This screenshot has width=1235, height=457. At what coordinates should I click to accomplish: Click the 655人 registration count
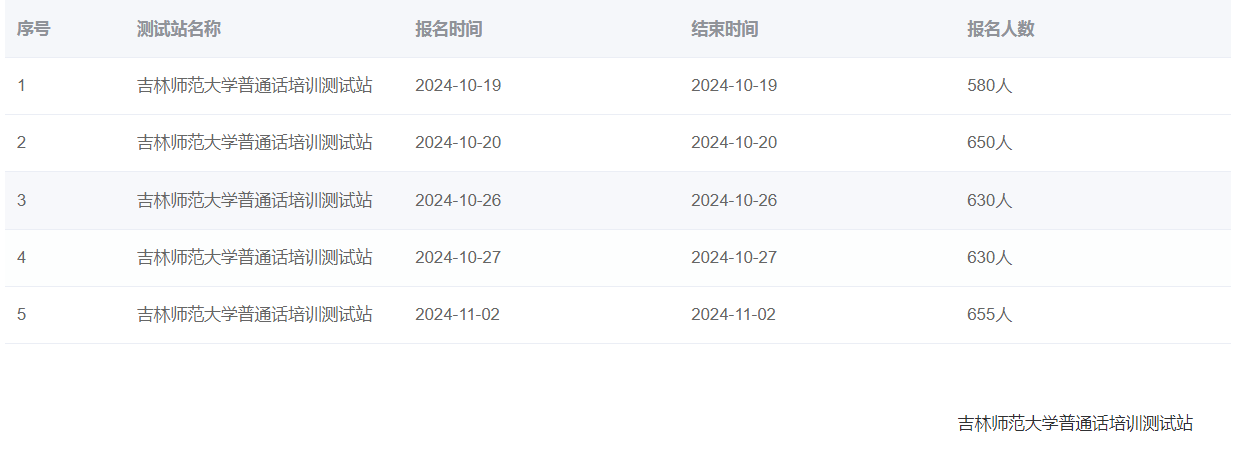[x=989, y=315]
